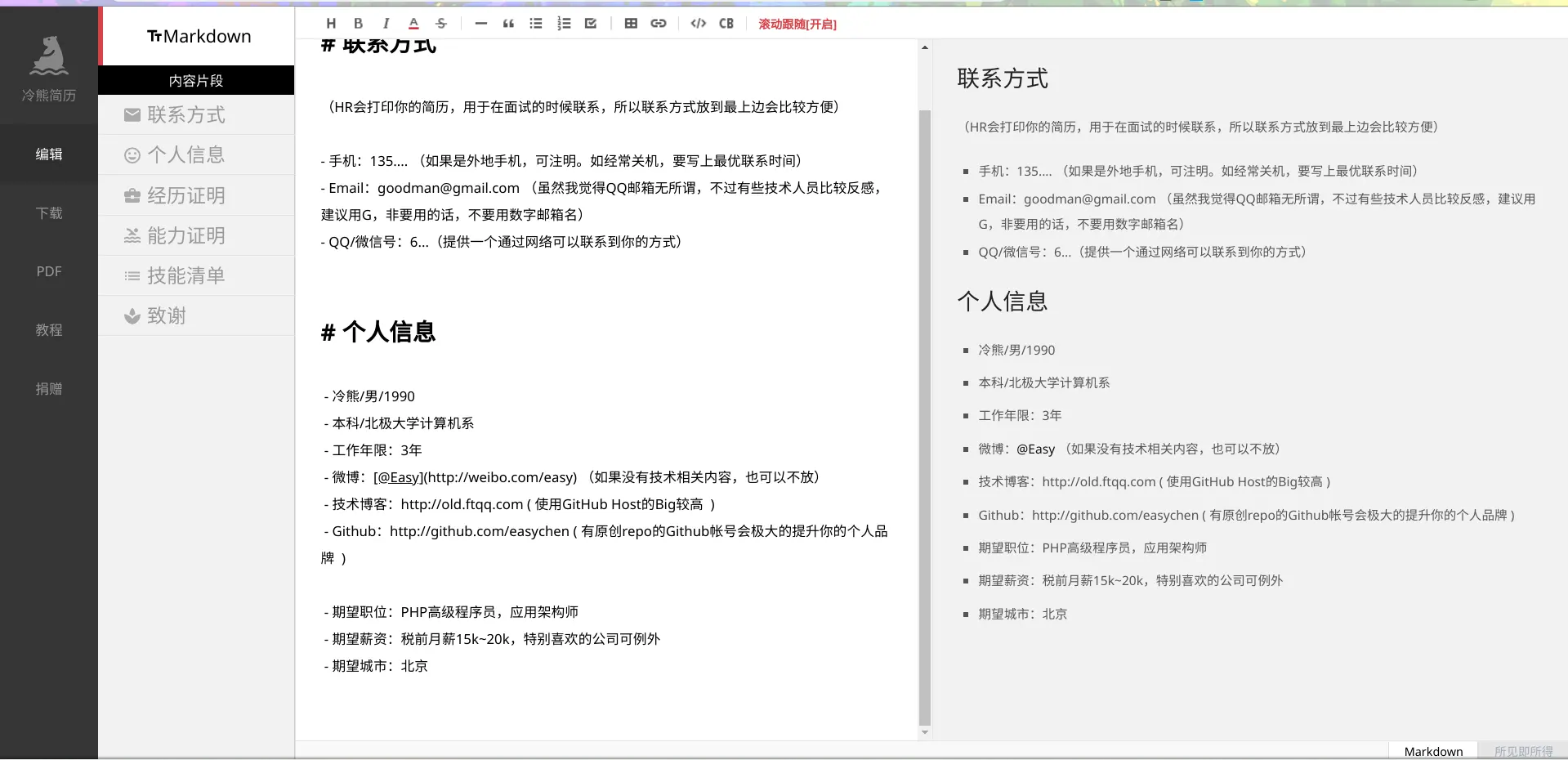1568x760 pixels.
Task: Insert the 技能清单 content snippet
Action: (x=196, y=275)
